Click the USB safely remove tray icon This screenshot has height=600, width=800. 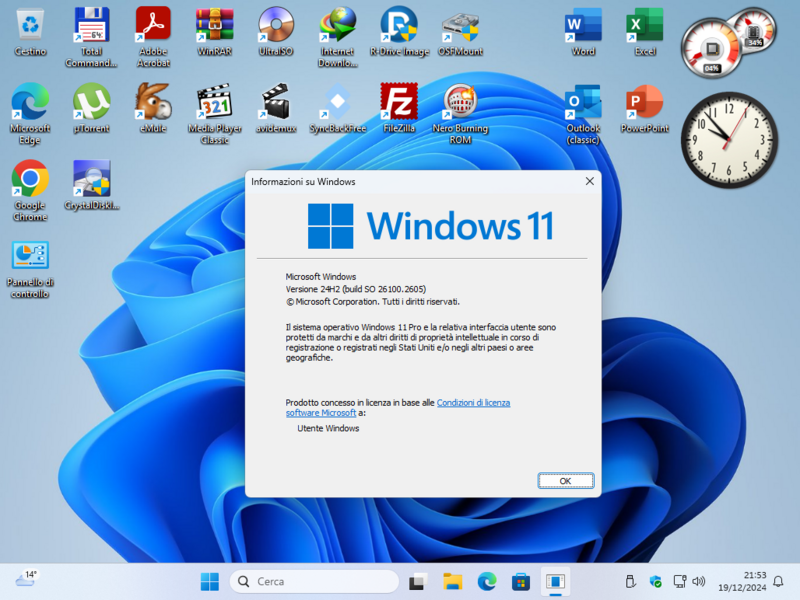[x=631, y=581]
